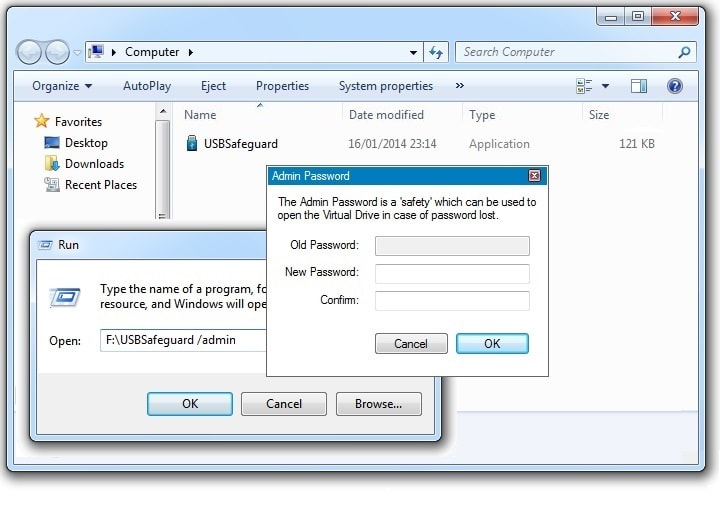This screenshot has width=720, height=510.
Task: Click Eject in the toolbar
Action: coord(213,86)
